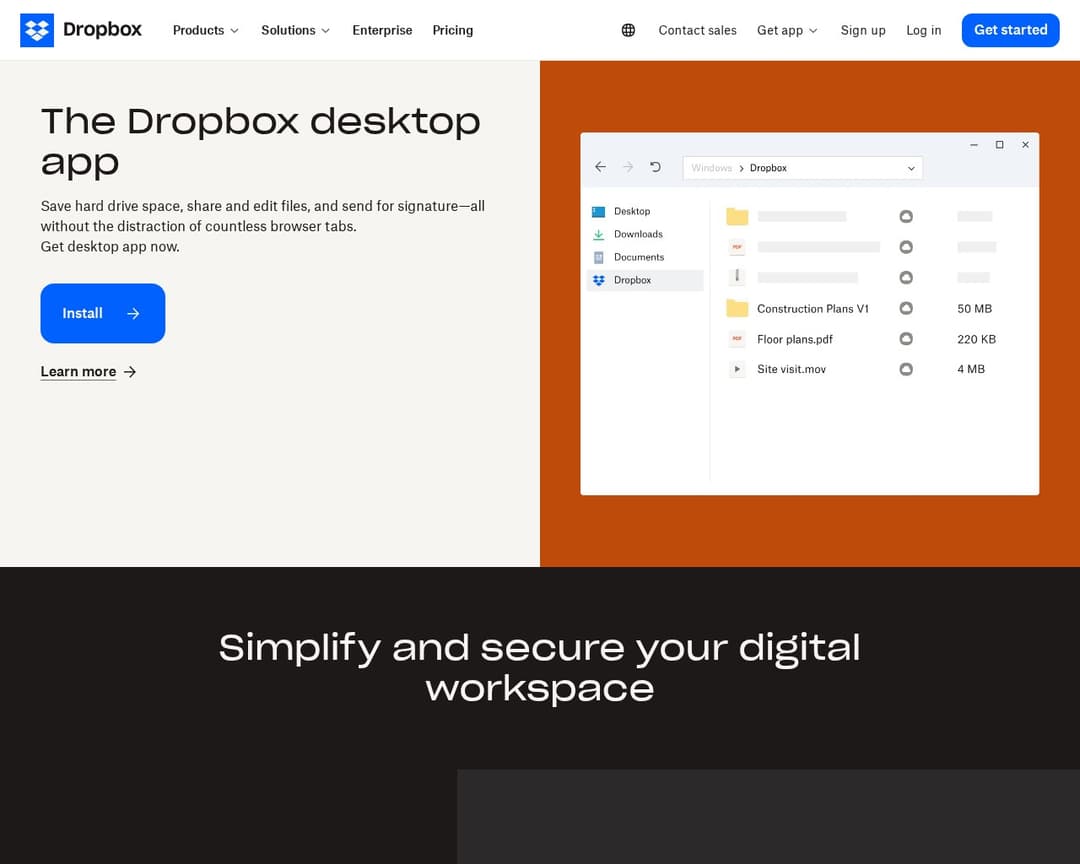
Task: Click the arrow icon inside Install button
Action: (x=133, y=313)
